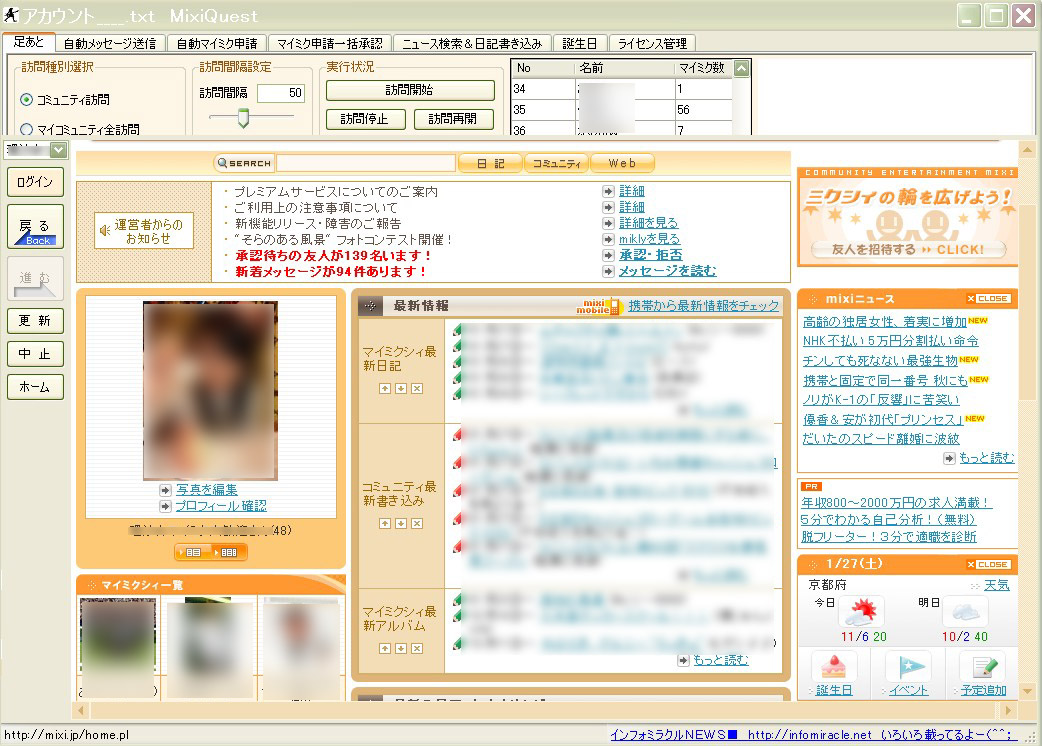Click the ホーム button
This screenshot has width=1042, height=746.
[35, 387]
